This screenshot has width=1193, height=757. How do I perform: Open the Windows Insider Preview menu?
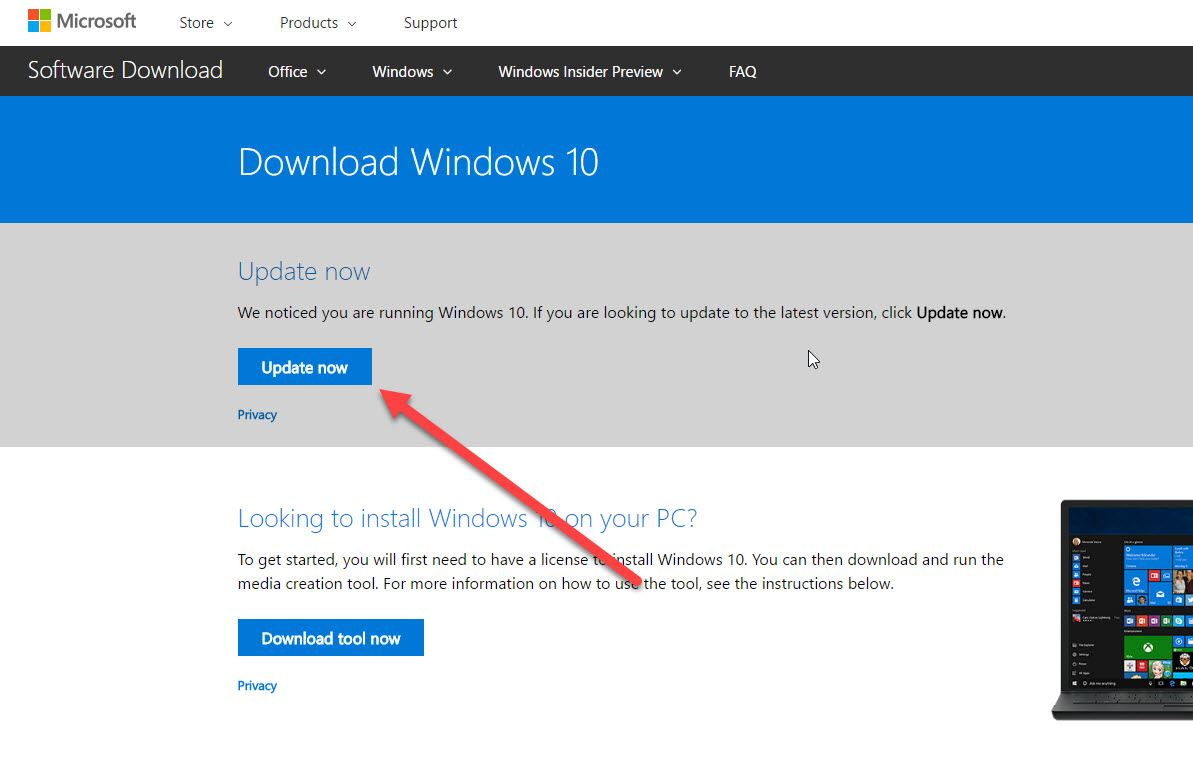(590, 72)
